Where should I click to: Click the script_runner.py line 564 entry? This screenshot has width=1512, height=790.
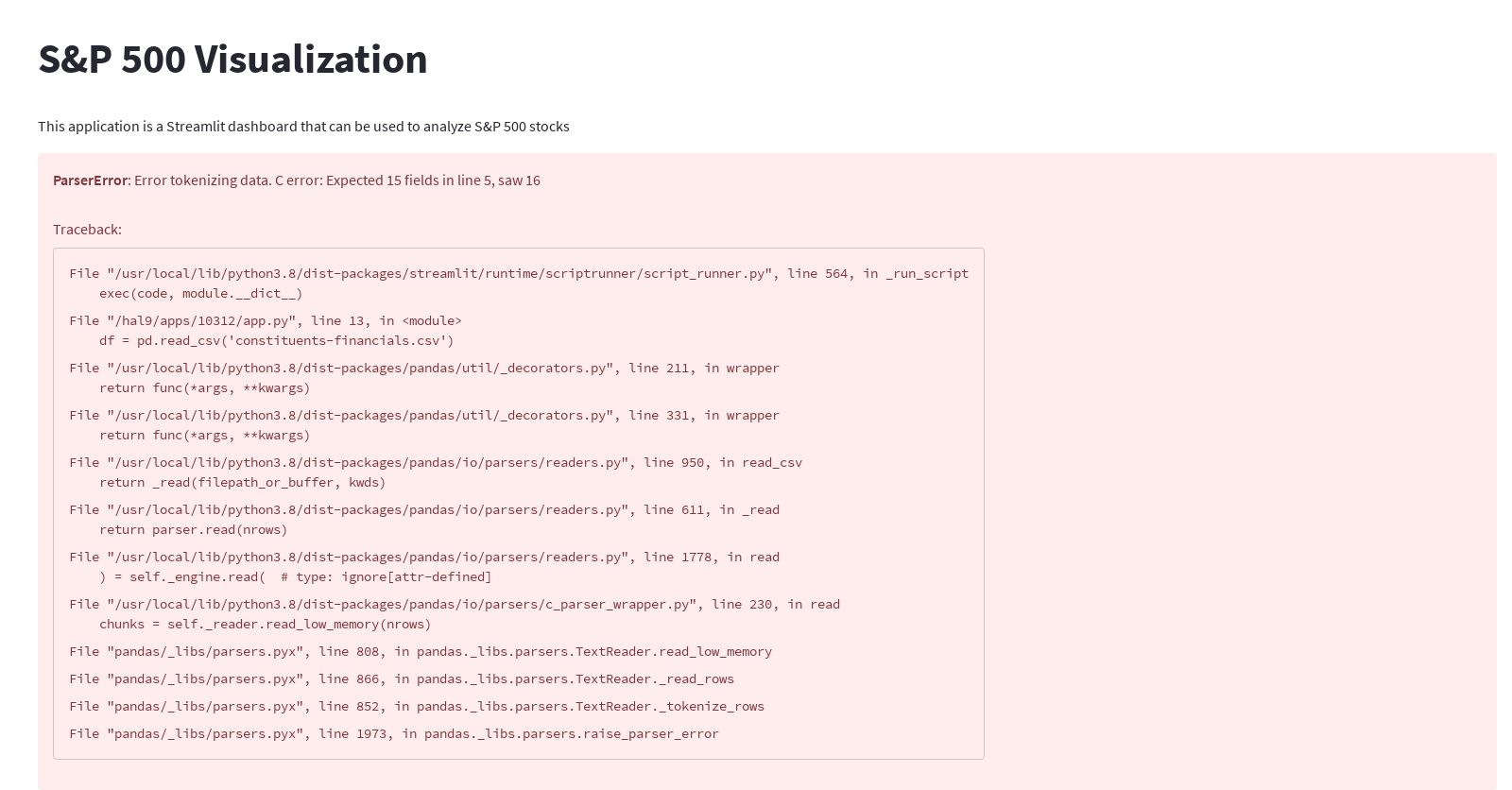(518, 274)
